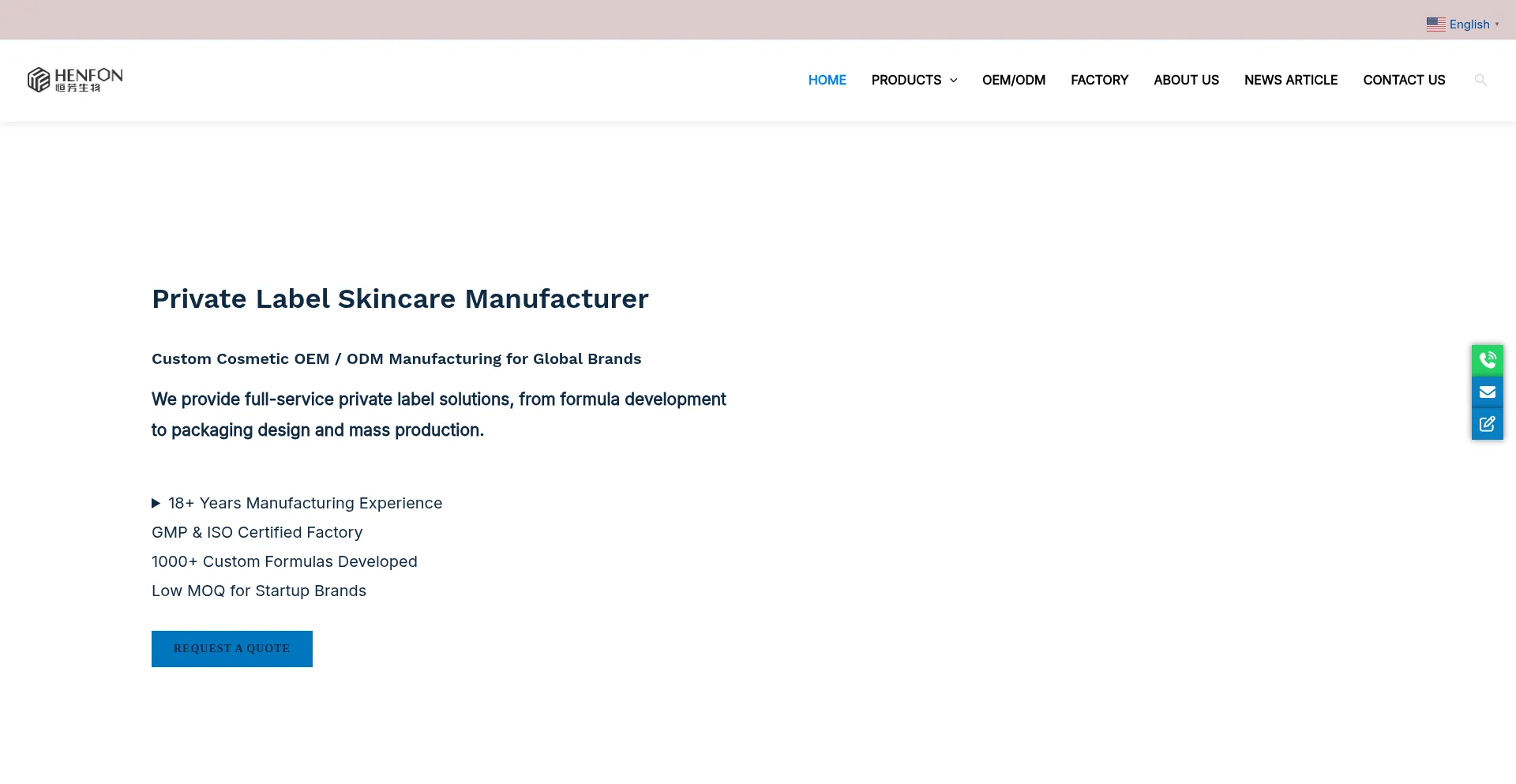Viewport: 1516px width, 784px height.
Task: Open the English language dropdown
Action: [1463, 24]
